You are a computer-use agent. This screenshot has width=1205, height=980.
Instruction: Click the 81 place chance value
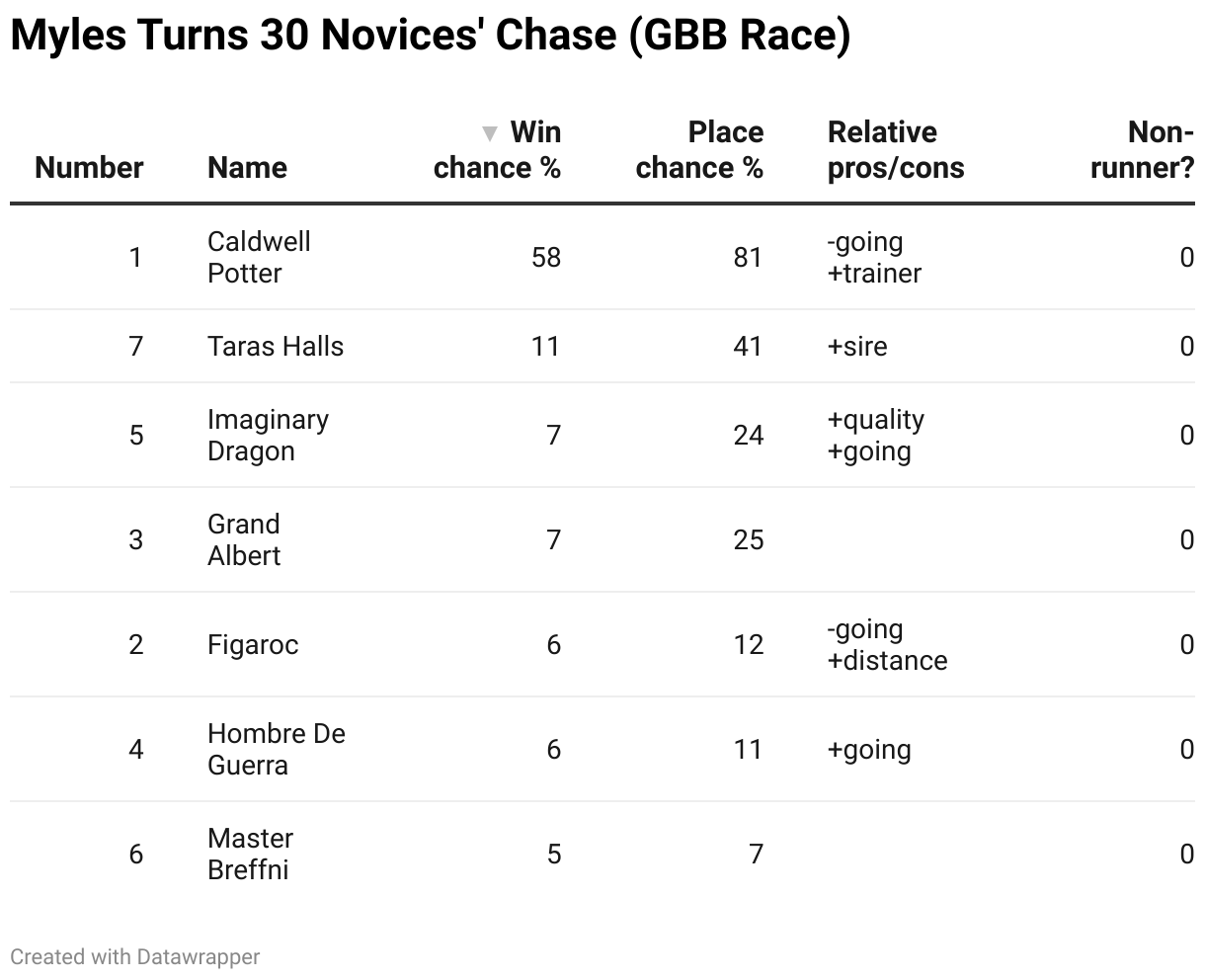tap(748, 258)
